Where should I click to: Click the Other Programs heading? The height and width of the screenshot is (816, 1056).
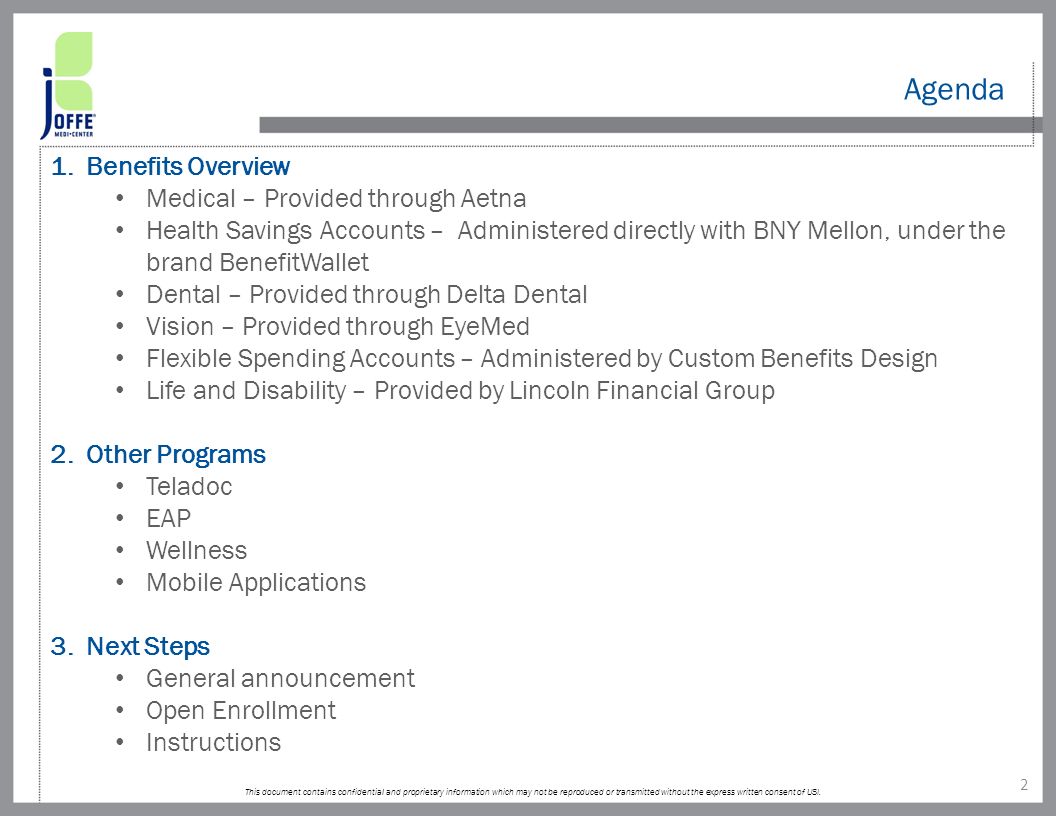(176, 454)
